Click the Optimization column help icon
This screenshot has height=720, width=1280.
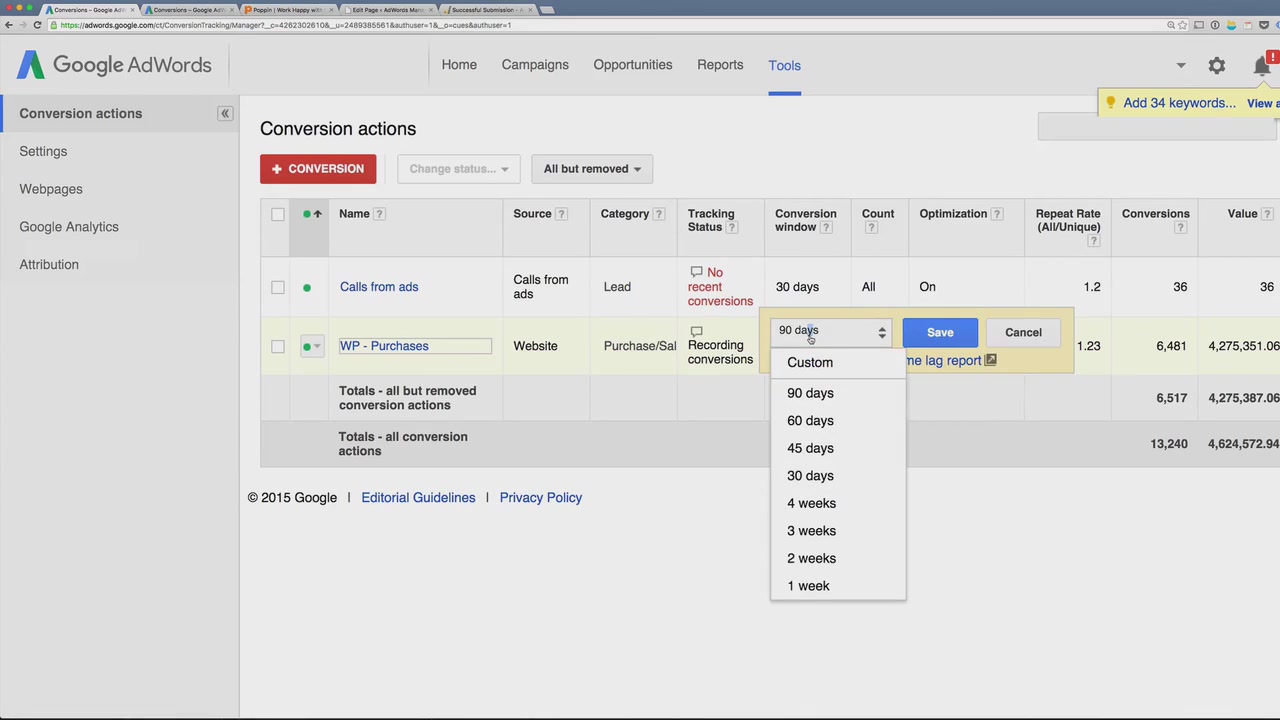tap(997, 214)
